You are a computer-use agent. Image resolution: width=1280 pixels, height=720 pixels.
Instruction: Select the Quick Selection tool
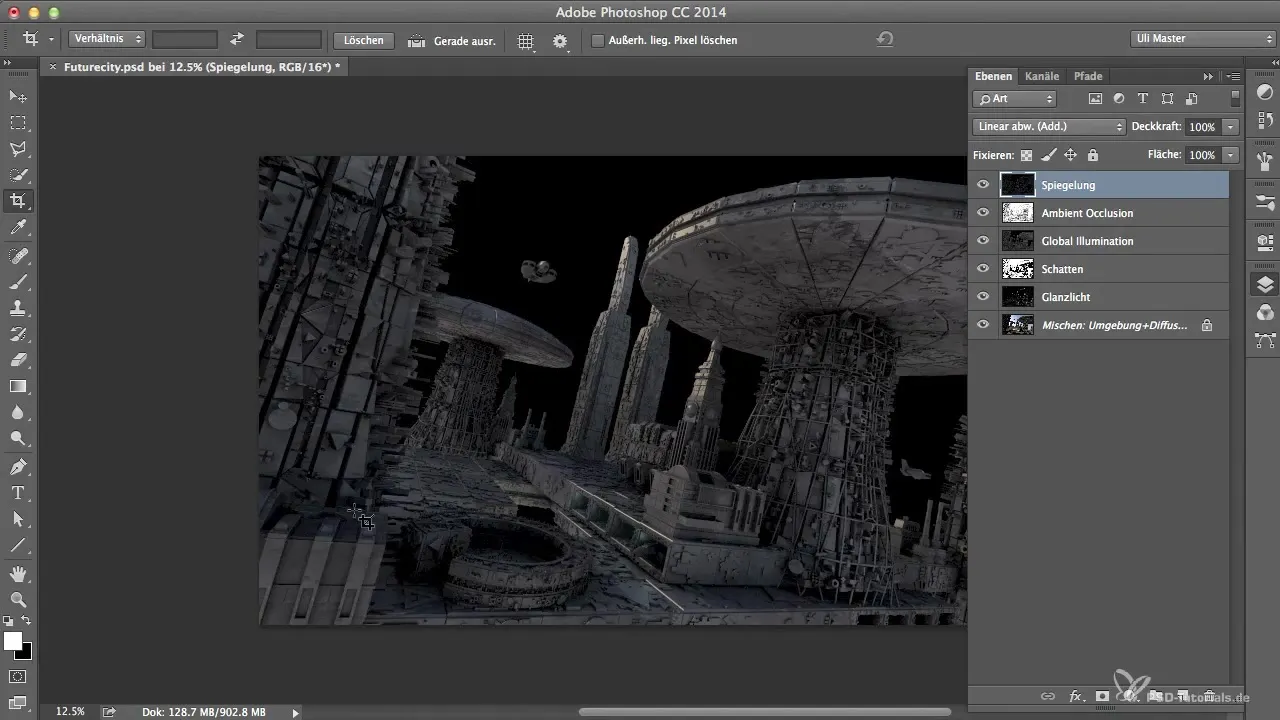click(x=18, y=175)
